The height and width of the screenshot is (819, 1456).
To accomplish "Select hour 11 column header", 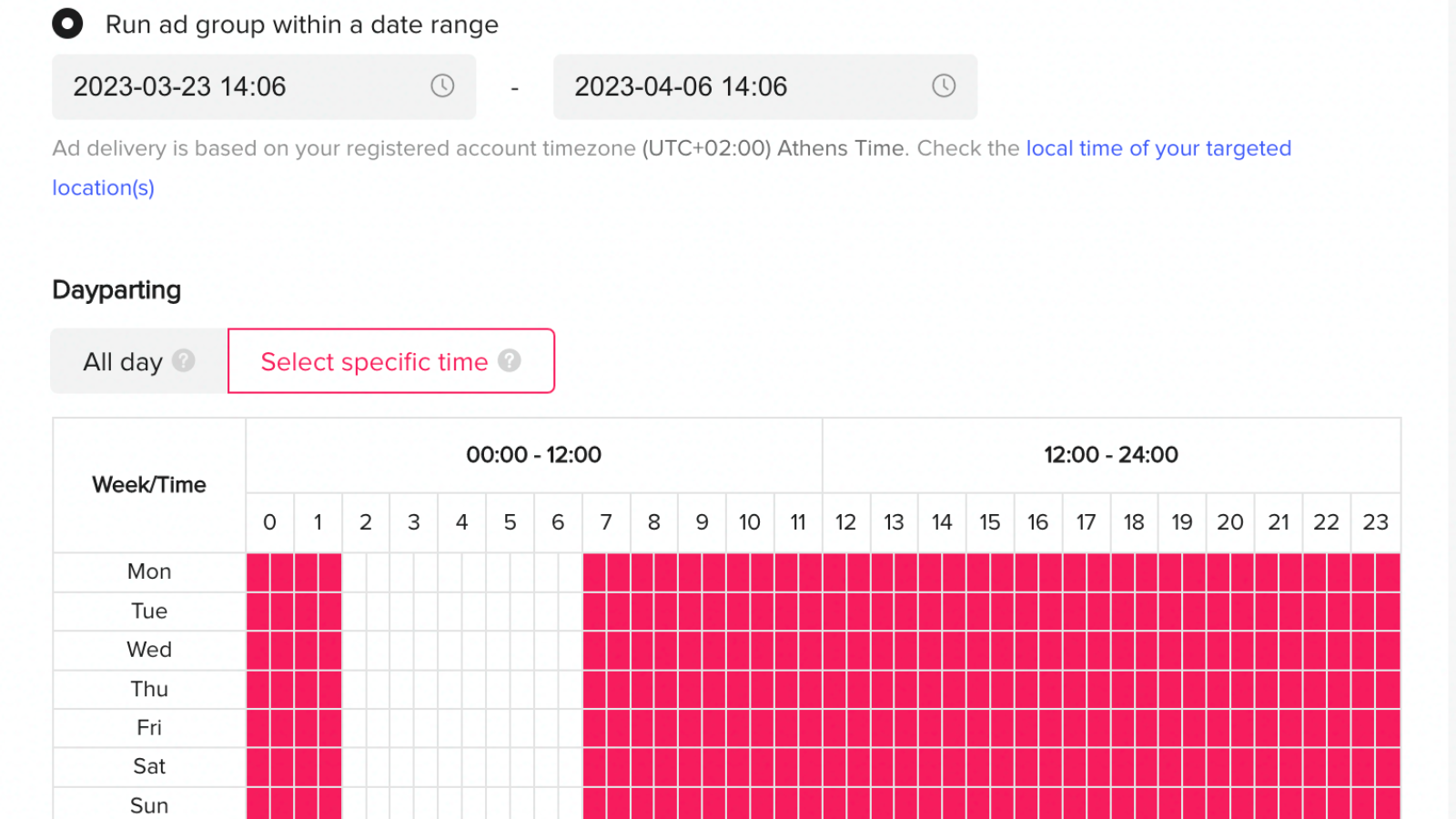I will [798, 522].
